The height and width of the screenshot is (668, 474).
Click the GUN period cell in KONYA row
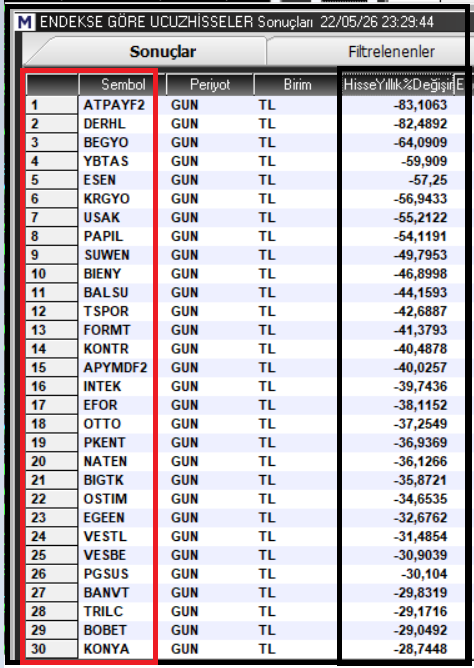[x=184, y=648]
